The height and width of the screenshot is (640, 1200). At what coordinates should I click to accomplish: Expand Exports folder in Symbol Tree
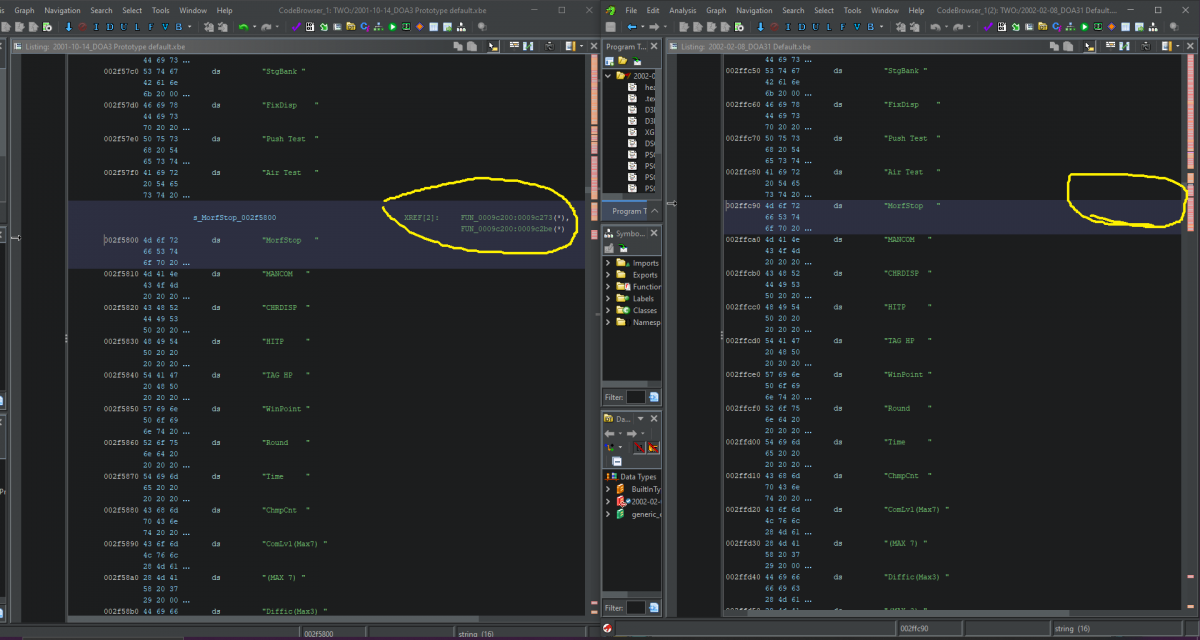coord(607,275)
